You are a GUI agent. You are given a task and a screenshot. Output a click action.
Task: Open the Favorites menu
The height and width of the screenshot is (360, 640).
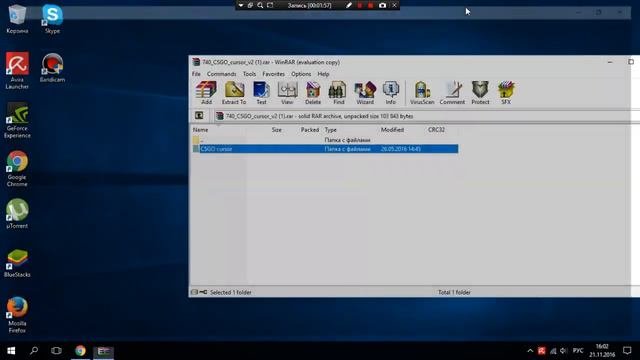coord(273,74)
